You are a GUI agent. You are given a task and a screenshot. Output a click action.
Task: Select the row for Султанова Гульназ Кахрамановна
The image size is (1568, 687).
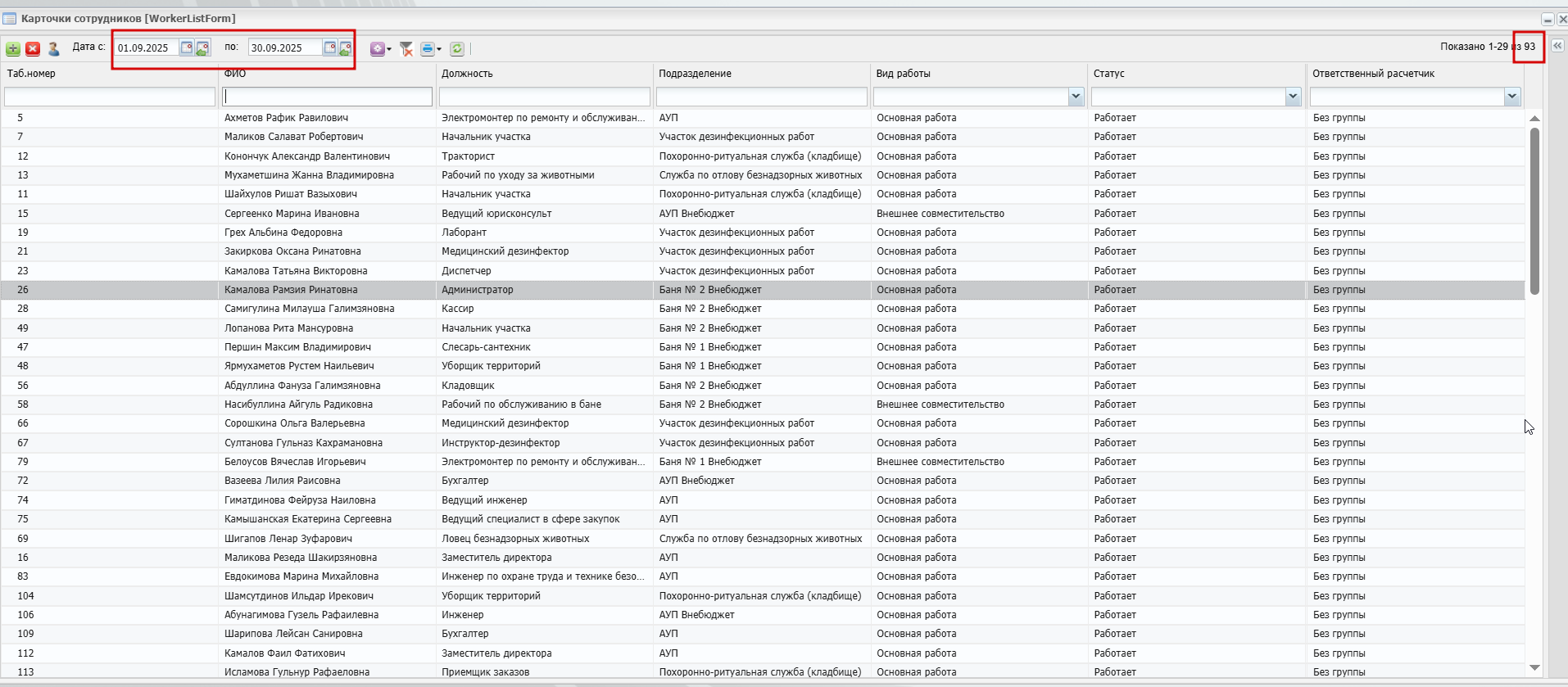click(x=303, y=443)
